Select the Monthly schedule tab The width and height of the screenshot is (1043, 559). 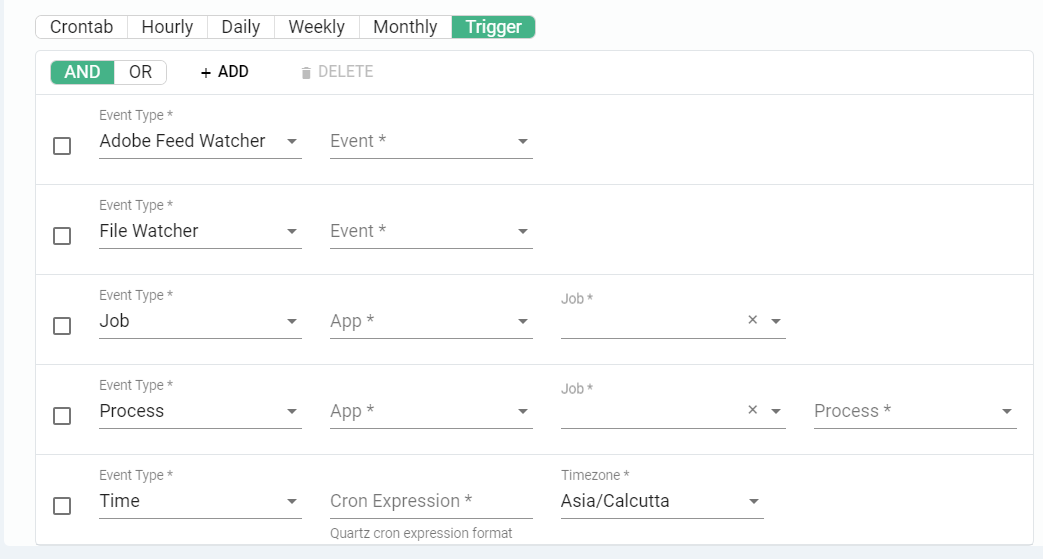click(405, 27)
